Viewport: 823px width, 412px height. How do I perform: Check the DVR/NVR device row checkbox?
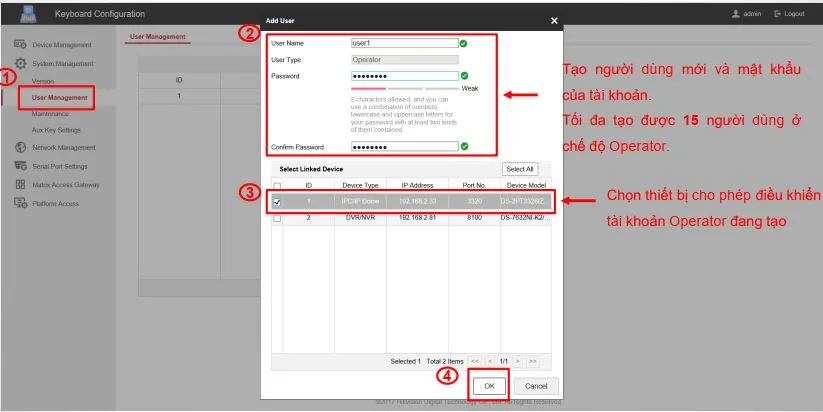(277, 217)
